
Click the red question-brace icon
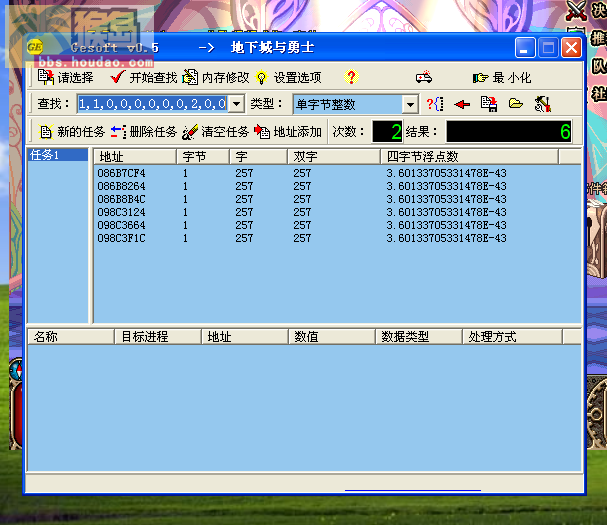(x=435, y=104)
